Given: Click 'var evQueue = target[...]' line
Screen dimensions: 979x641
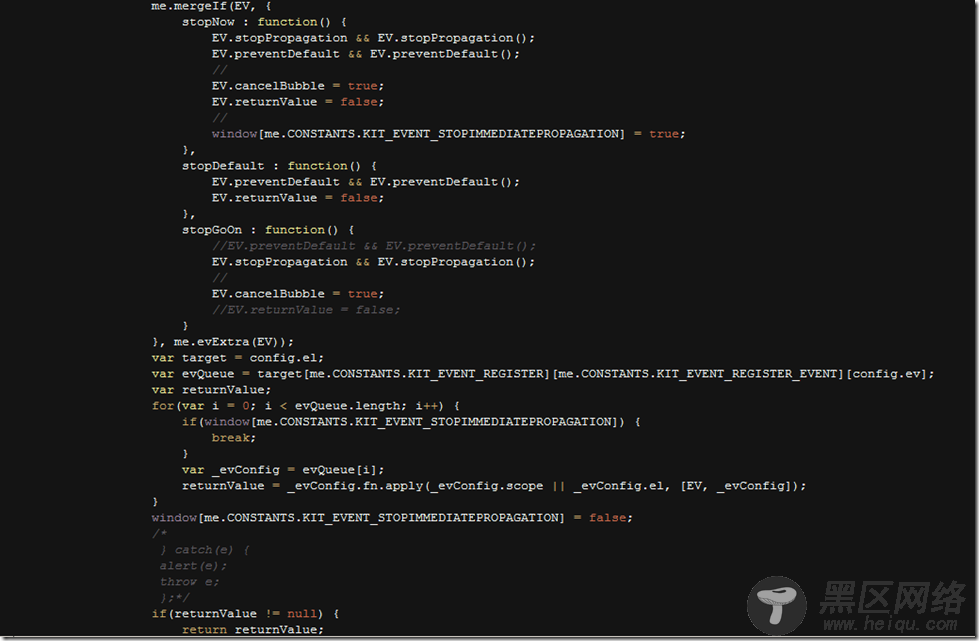Looking at the screenshot, I should click(543, 373).
